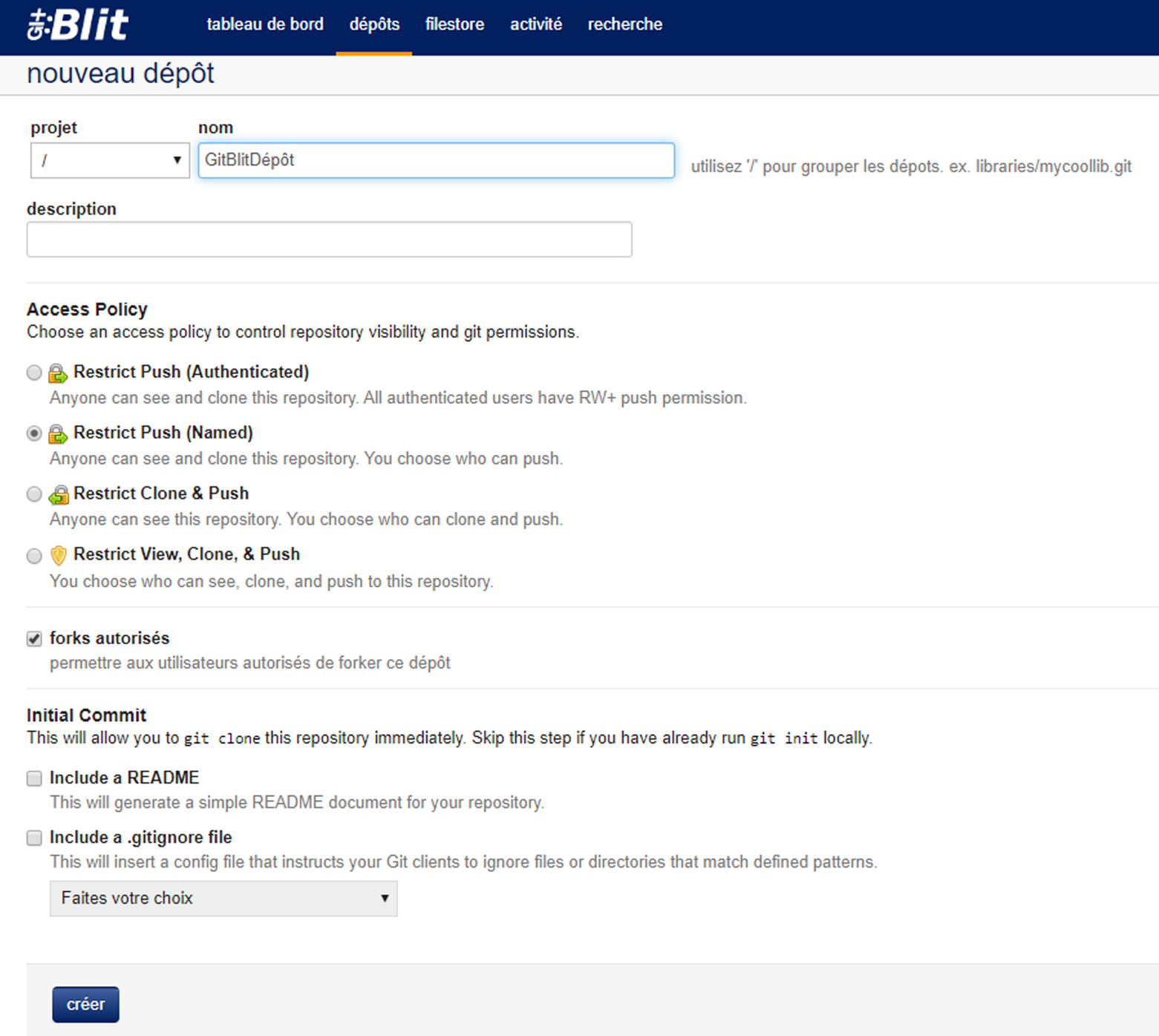1159x1036 pixels.
Task: Enable the Include a README checkbox
Action: tap(34, 778)
